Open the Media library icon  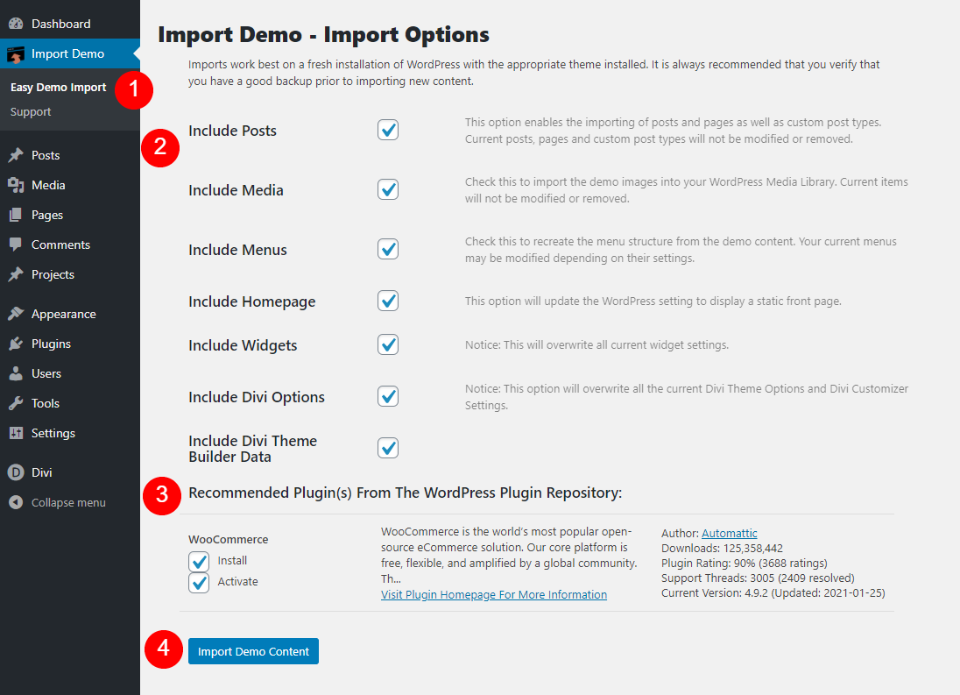coord(16,185)
